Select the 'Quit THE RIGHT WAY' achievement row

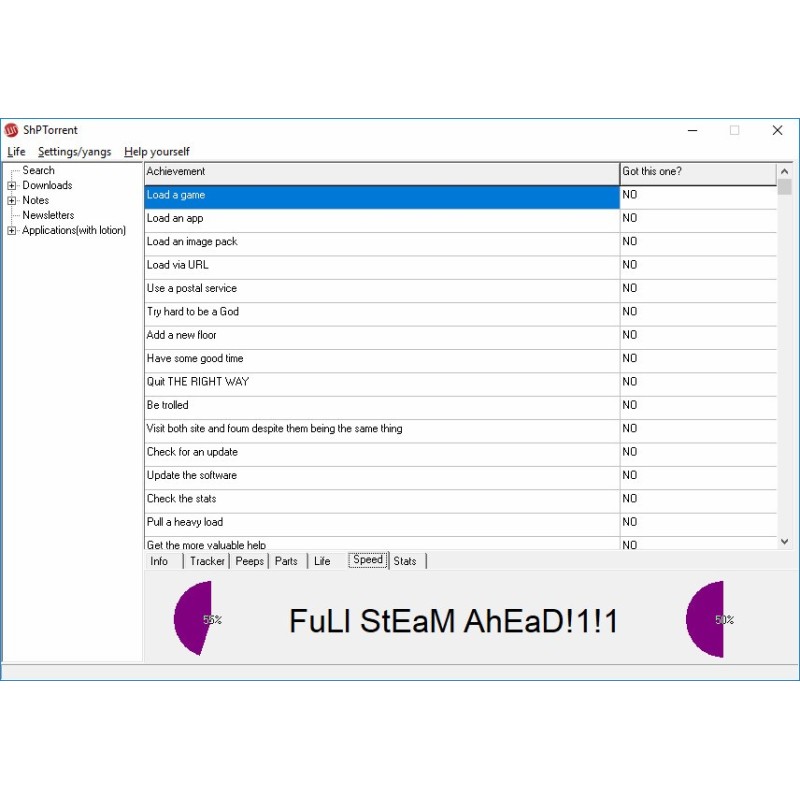(380, 382)
